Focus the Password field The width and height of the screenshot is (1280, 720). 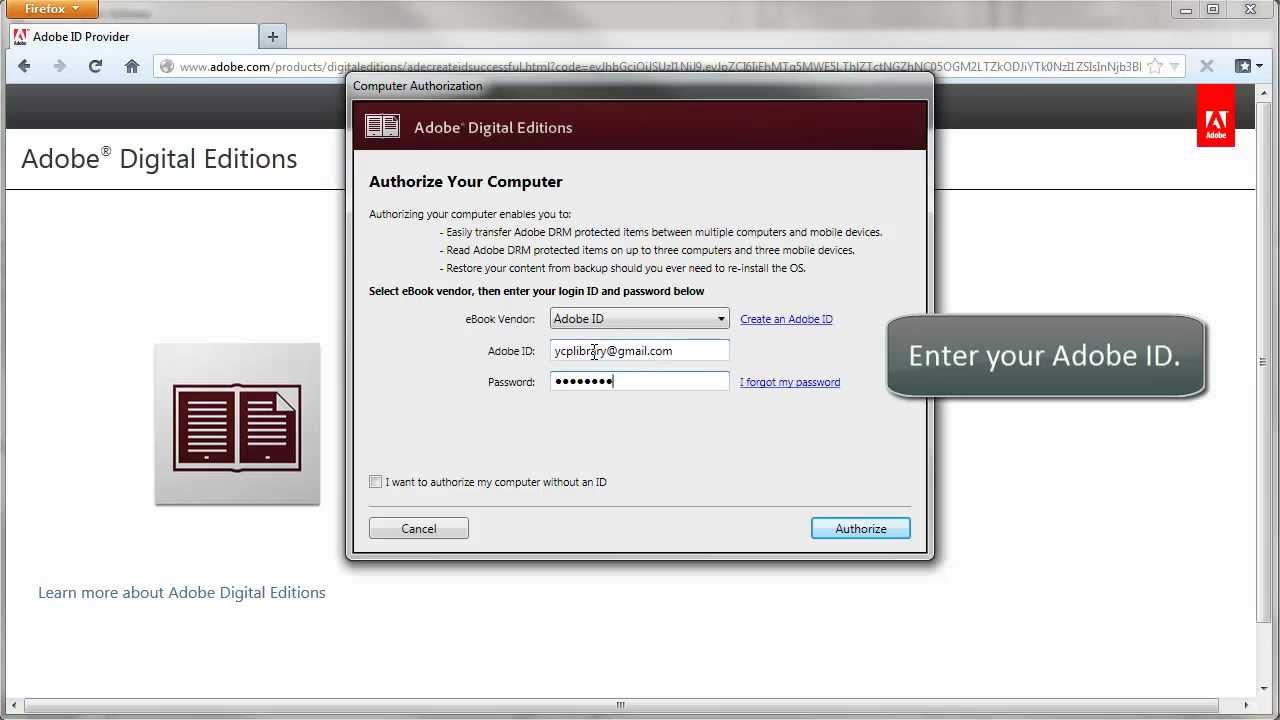(x=640, y=381)
